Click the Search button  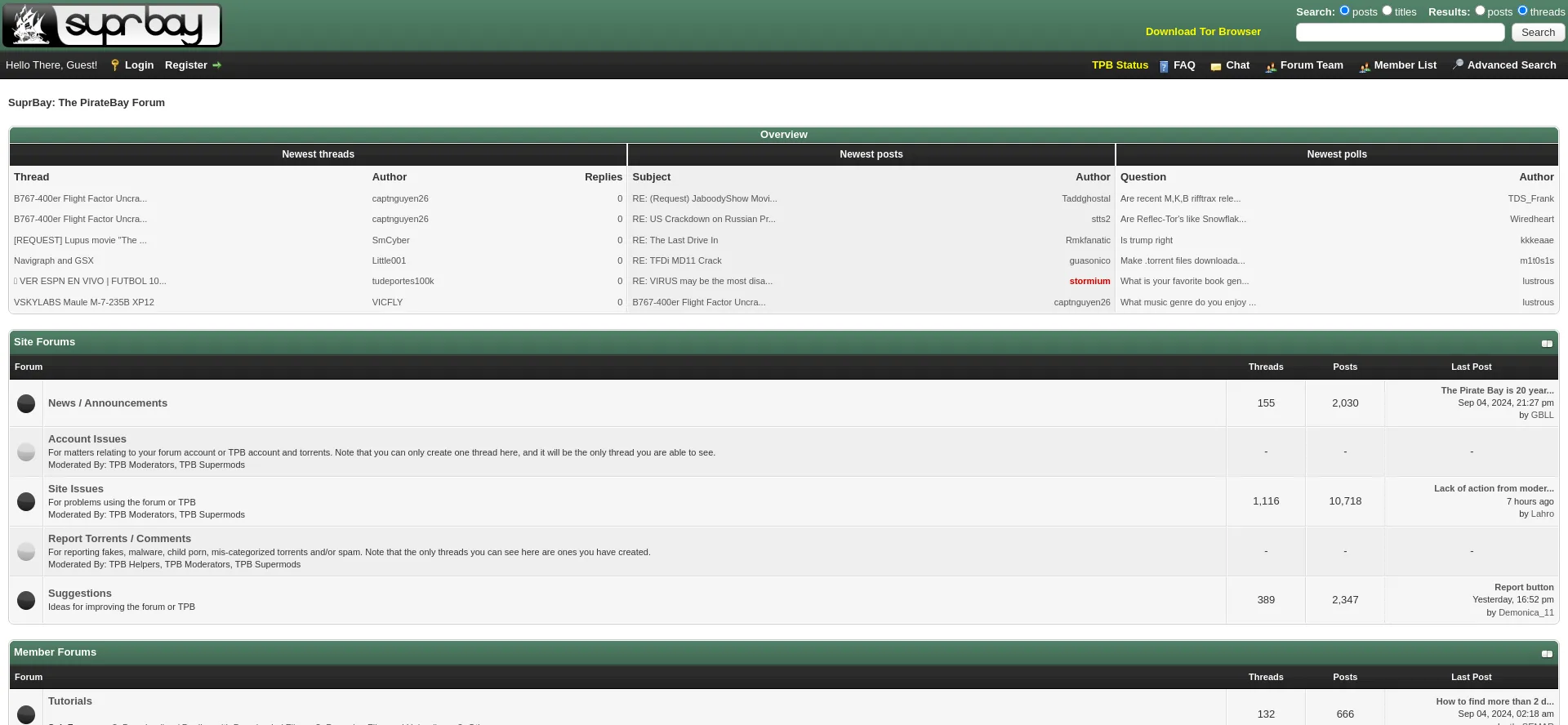(x=1538, y=33)
